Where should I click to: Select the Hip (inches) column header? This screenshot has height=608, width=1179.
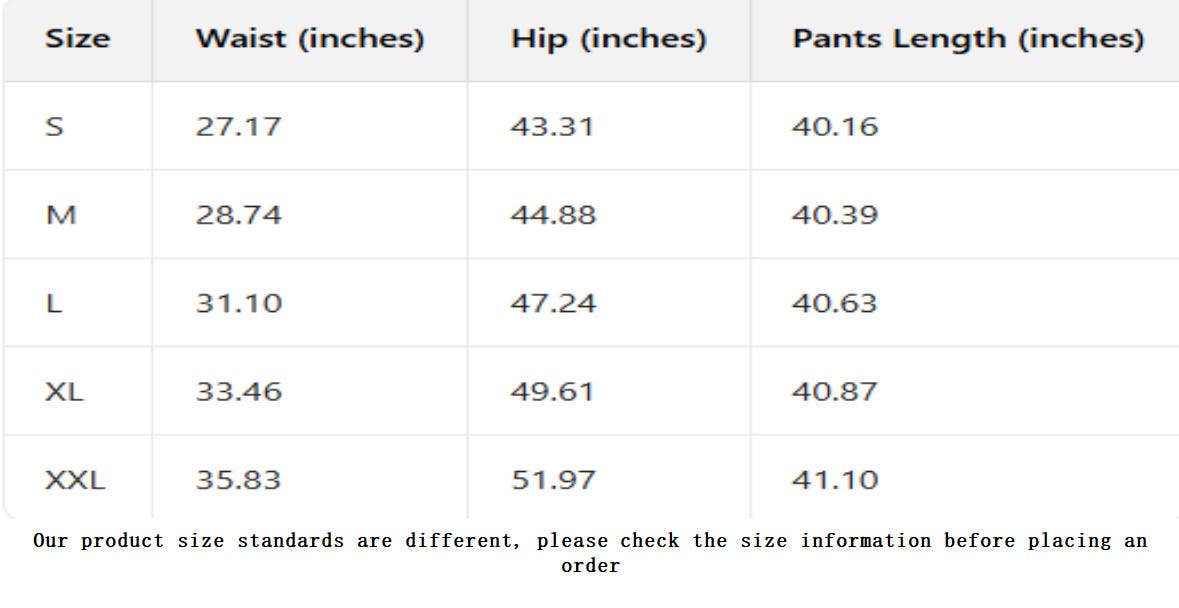[x=608, y=39]
